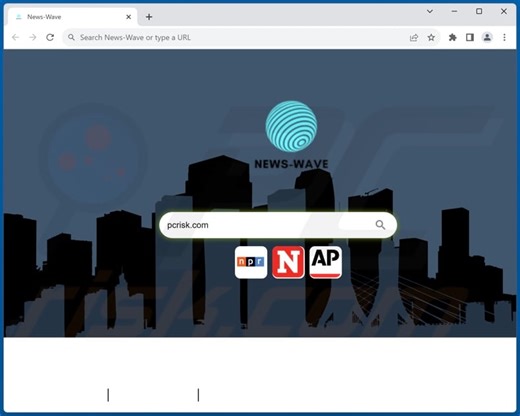This screenshot has height=416, width=520.
Task: Open a new tab with plus button
Action: click(149, 17)
